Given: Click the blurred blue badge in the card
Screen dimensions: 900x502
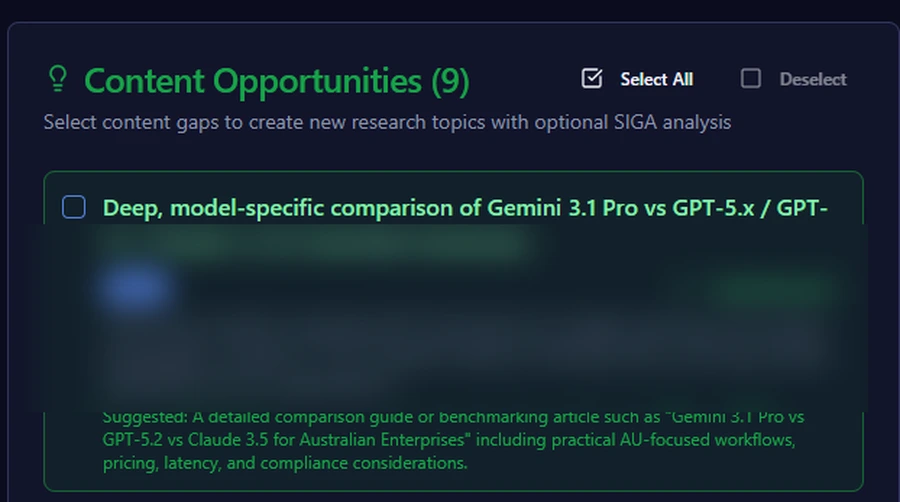Looking at the screenshot, I should click(133, 290).
